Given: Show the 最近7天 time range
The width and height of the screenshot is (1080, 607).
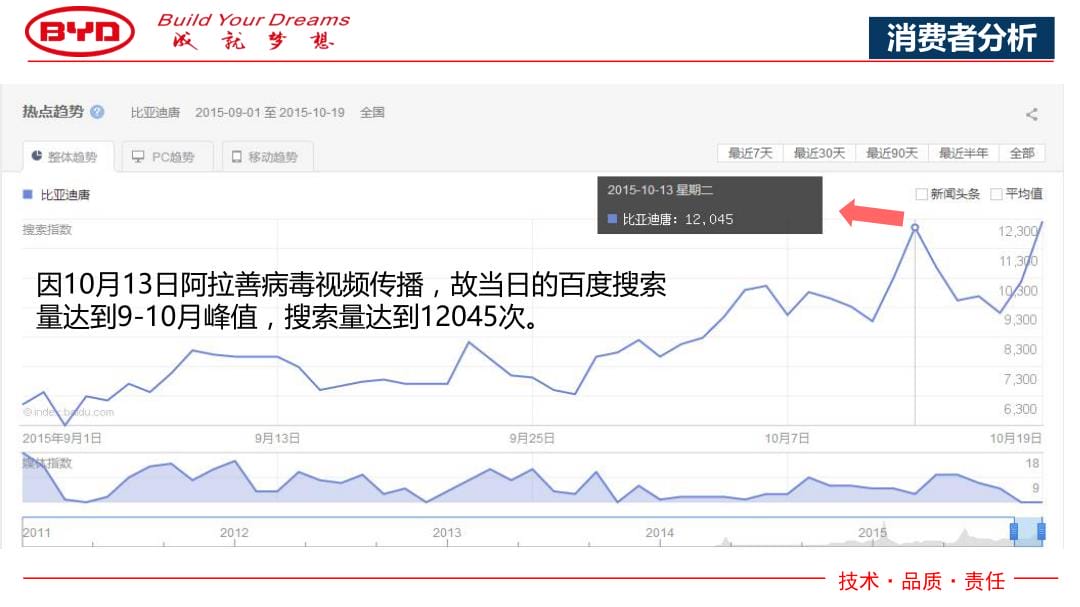Looking at the screenshot, I should coord(750,153).
